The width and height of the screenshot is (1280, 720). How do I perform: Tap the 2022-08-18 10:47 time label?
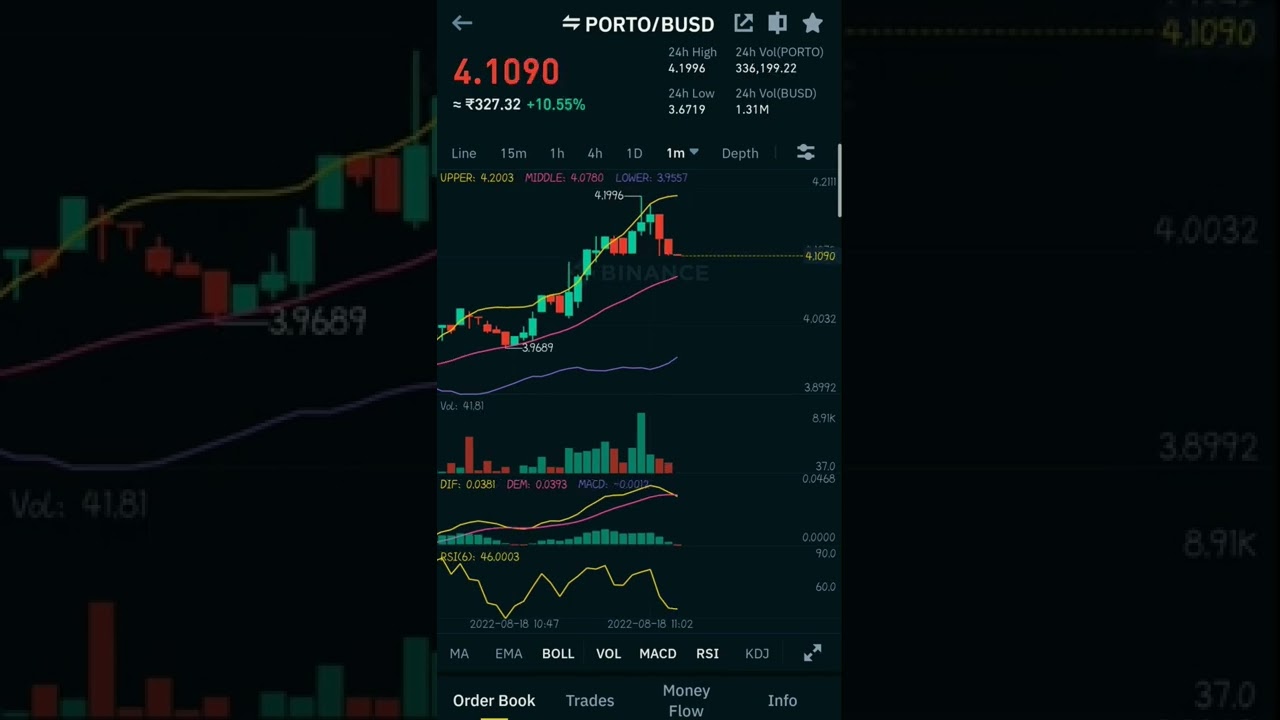pyautogui.click(x=514, y=624)
